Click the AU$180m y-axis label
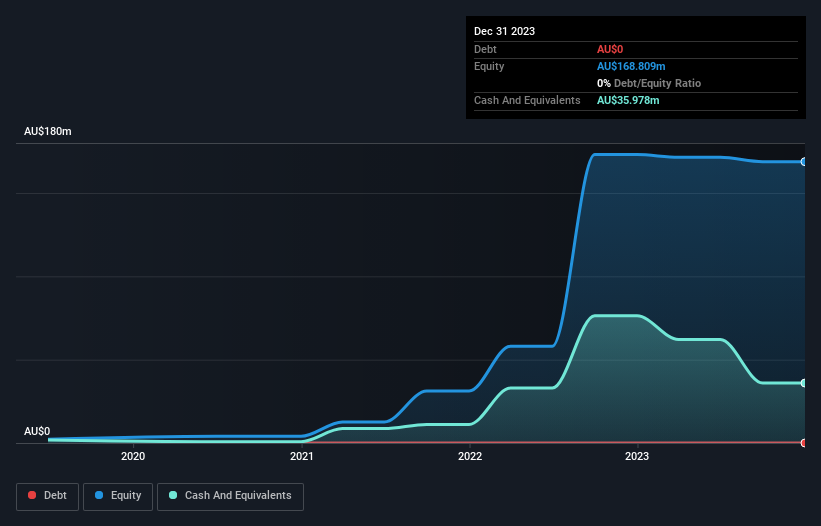The height and width of the screenshot is (526, 821). 48,131
